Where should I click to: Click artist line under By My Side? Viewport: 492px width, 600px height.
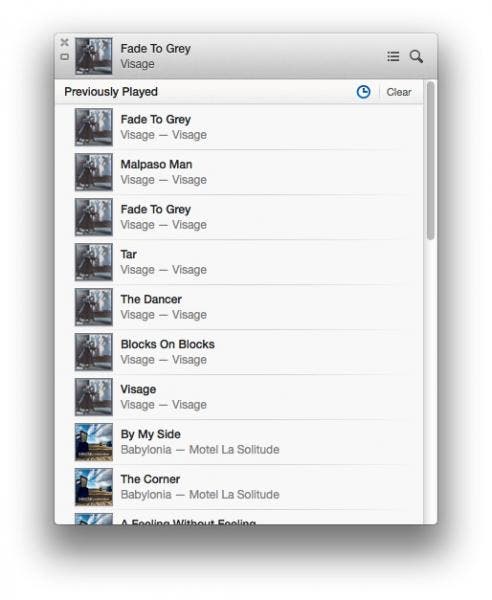[200, 450]
